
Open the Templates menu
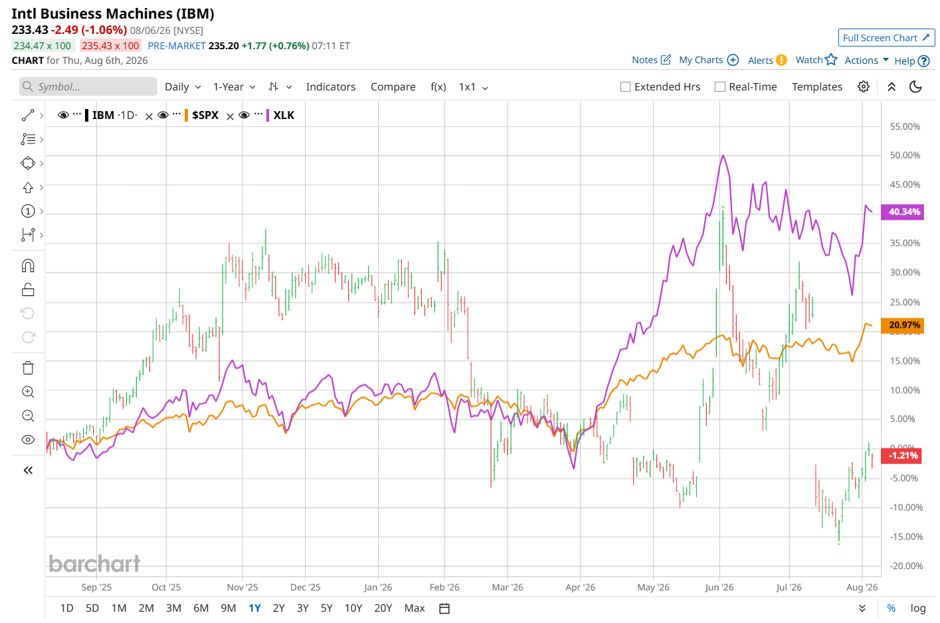(817, 86)
